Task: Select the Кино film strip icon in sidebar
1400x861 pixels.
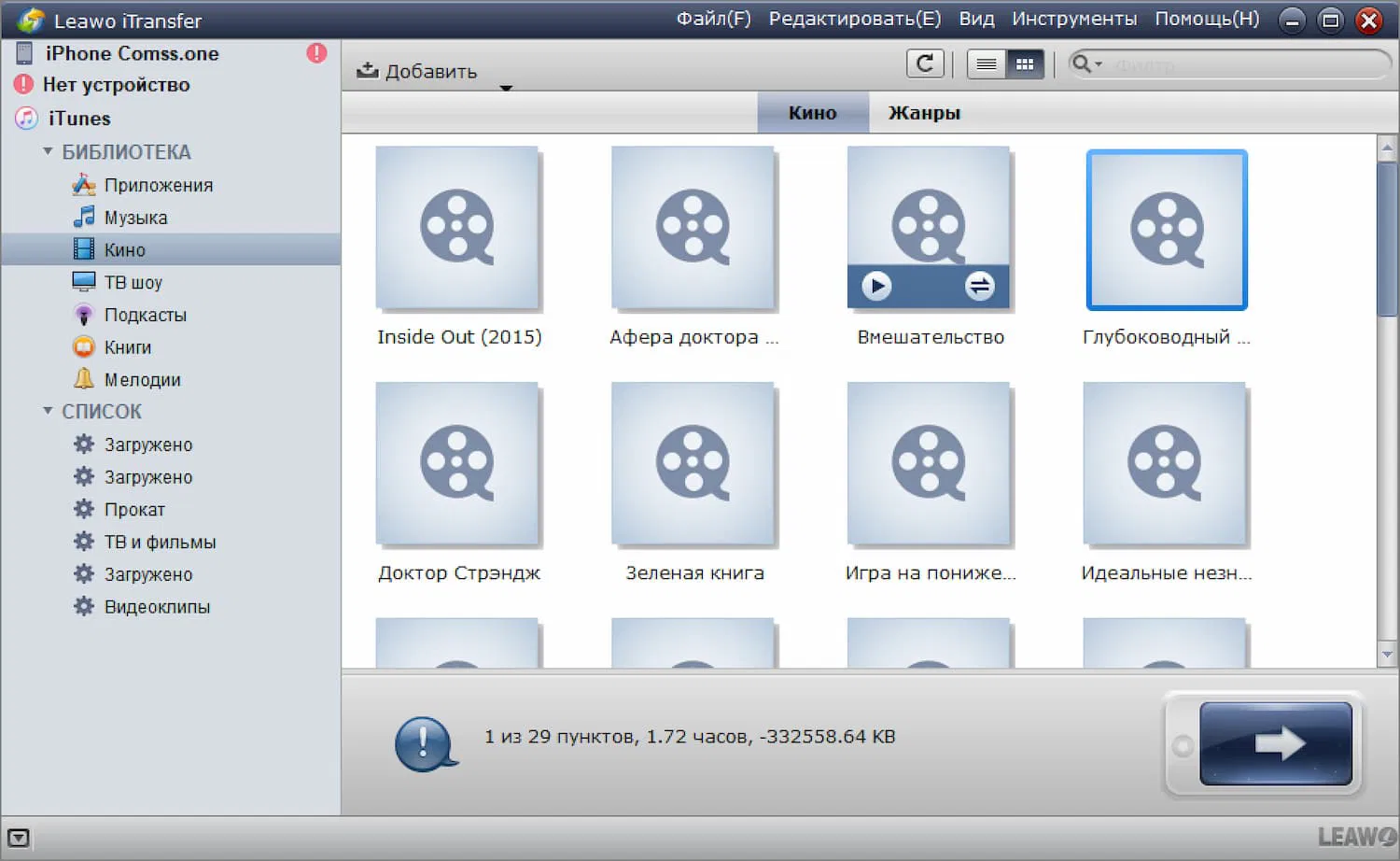Action: 84,249
